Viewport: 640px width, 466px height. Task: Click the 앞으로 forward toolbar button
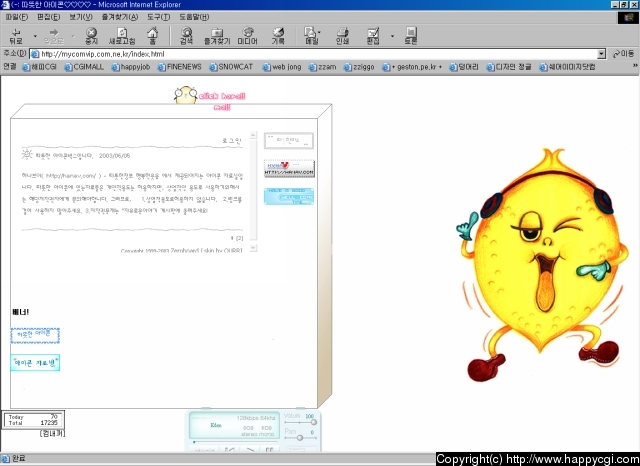click(x=53, y=36)
